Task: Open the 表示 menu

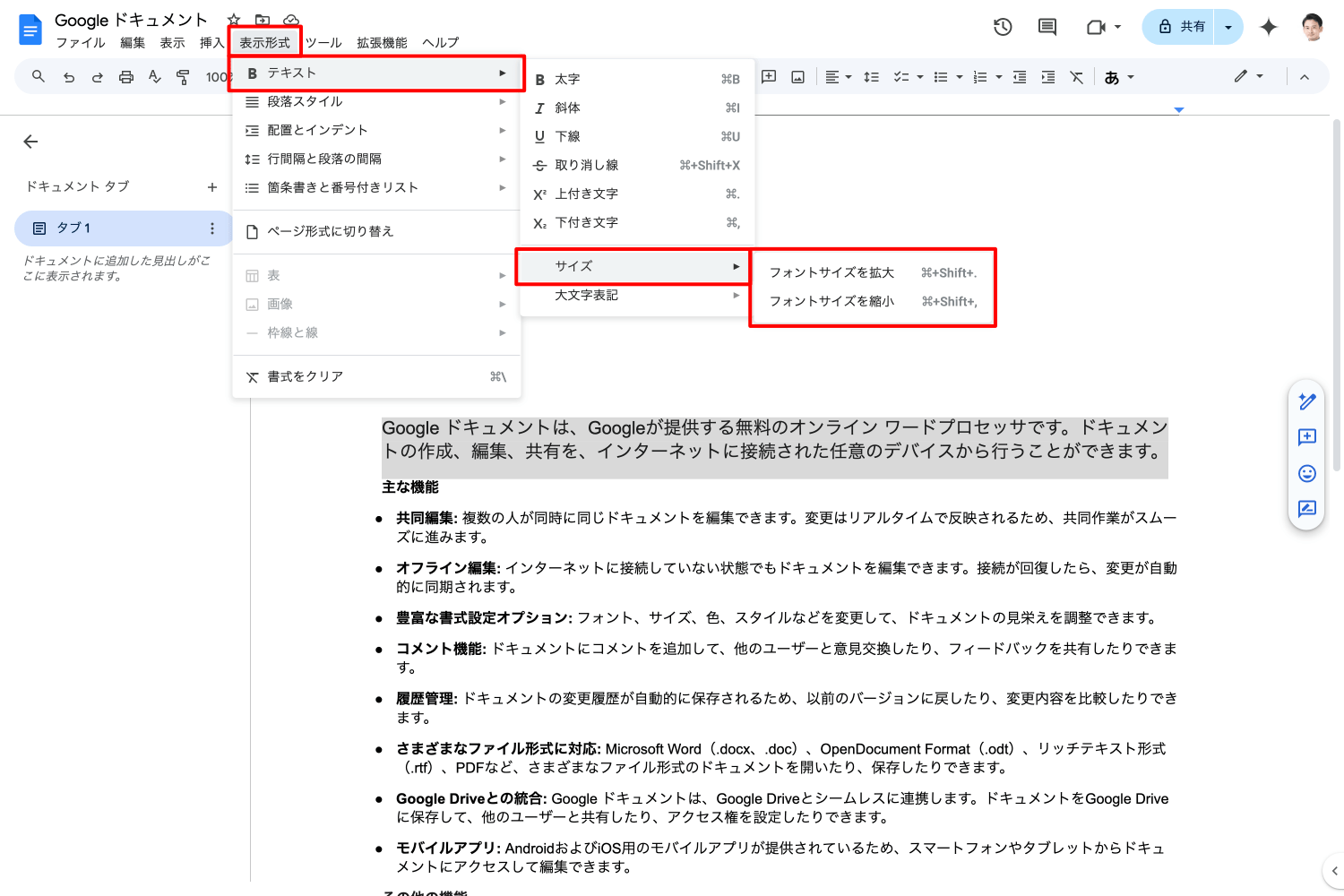Action: click(172, 42)
